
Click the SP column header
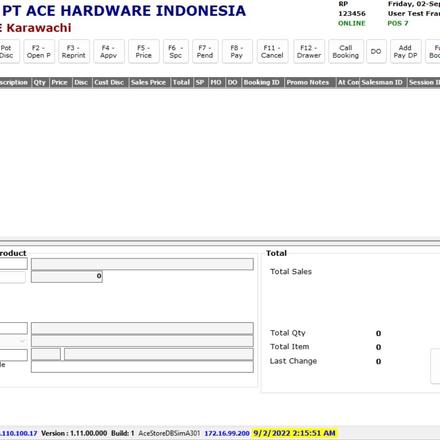200,82
